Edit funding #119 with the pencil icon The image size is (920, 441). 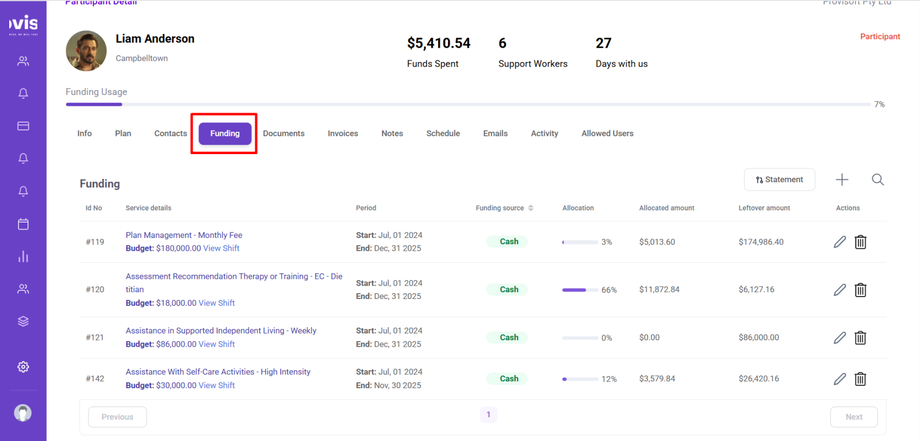click(x=839, y=242)
